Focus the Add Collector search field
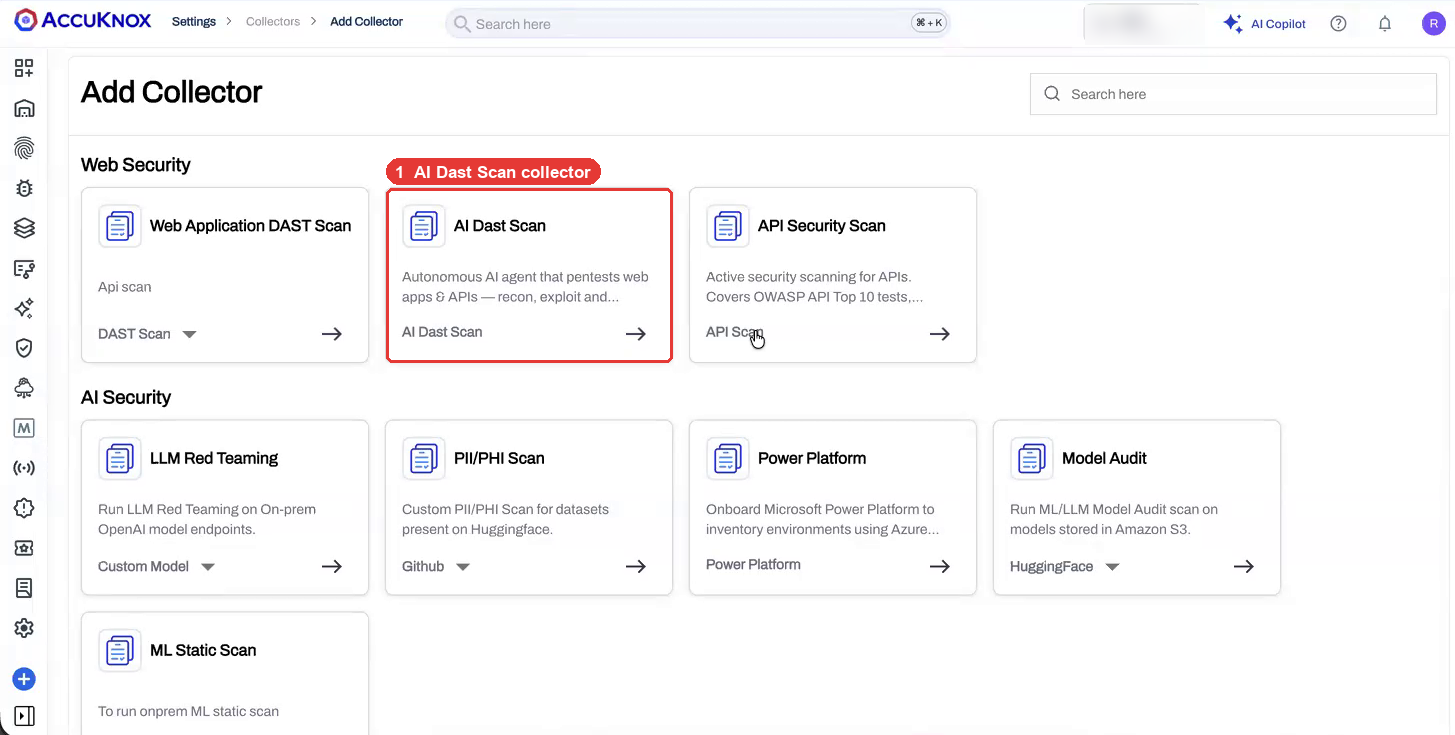The width and height of the screenshot is (1455, 735). pos(1233,94)
